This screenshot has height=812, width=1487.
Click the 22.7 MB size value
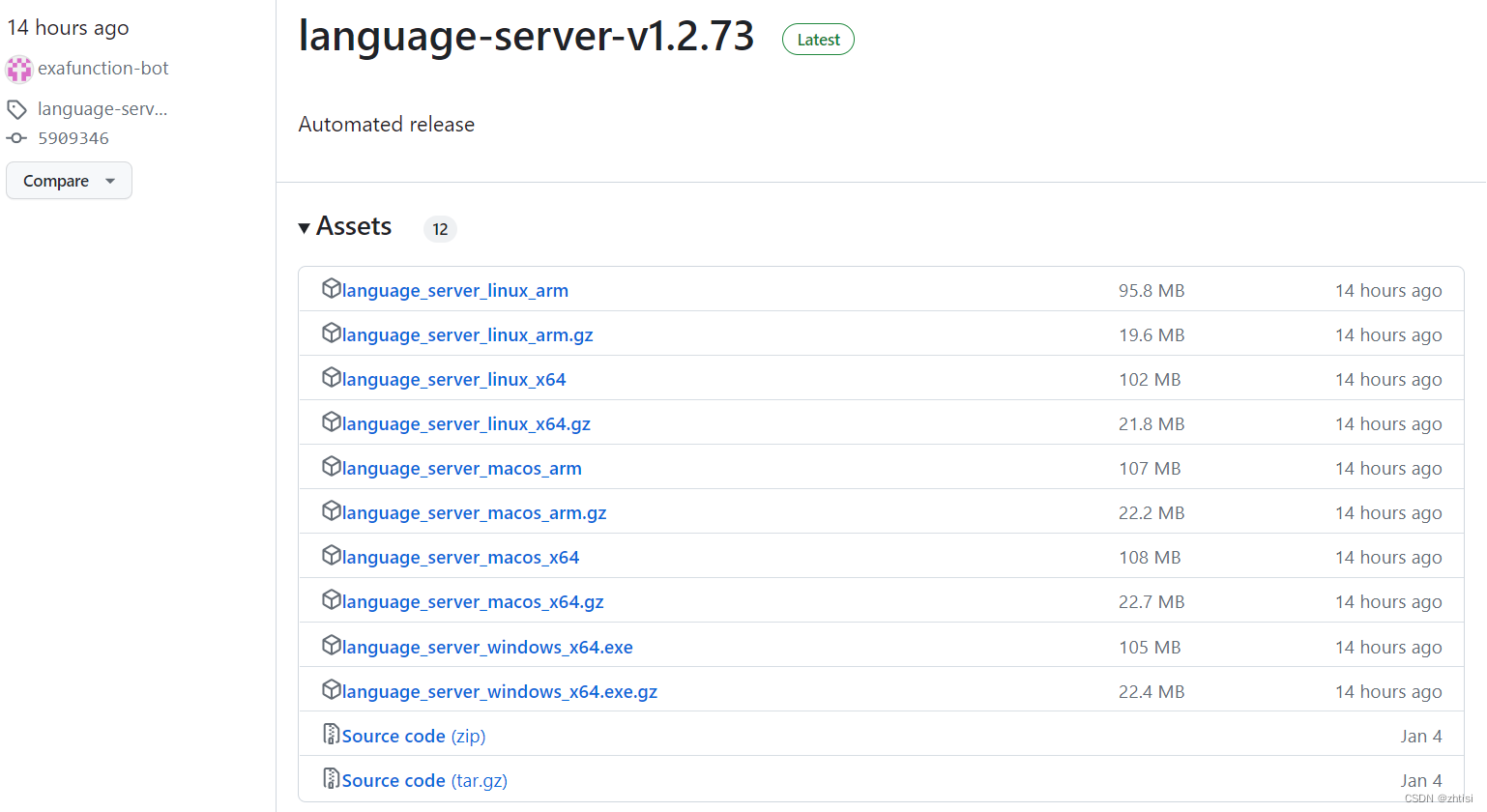(1152, 602)
